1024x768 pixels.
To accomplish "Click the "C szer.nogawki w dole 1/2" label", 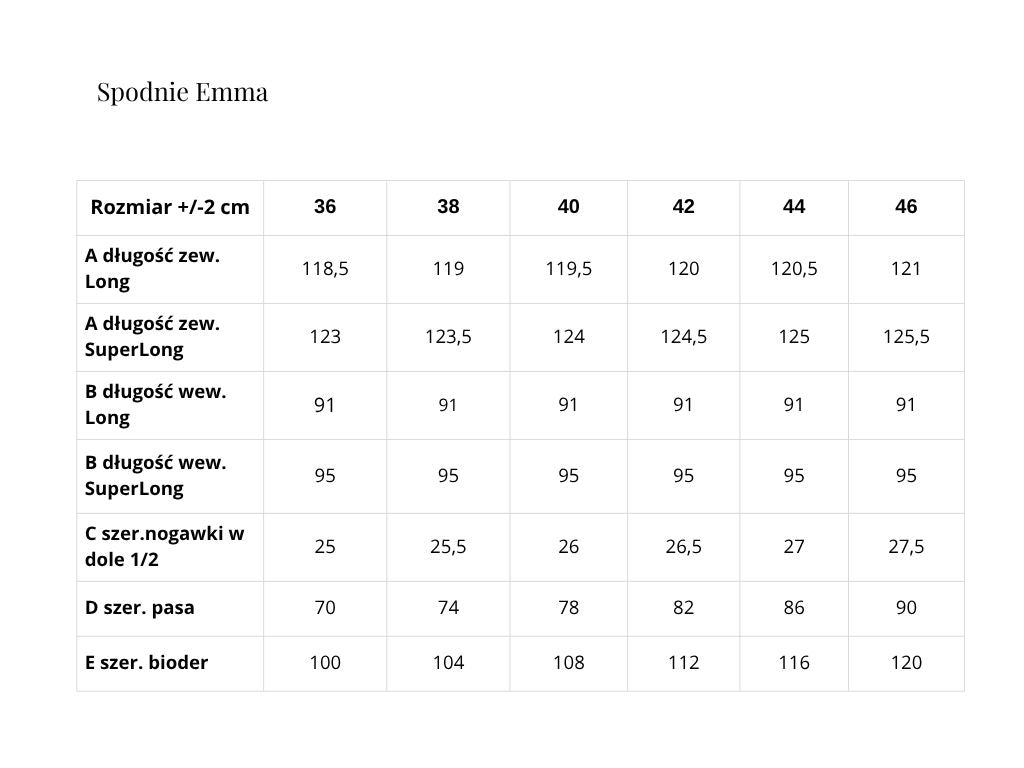I will point(164,546).
